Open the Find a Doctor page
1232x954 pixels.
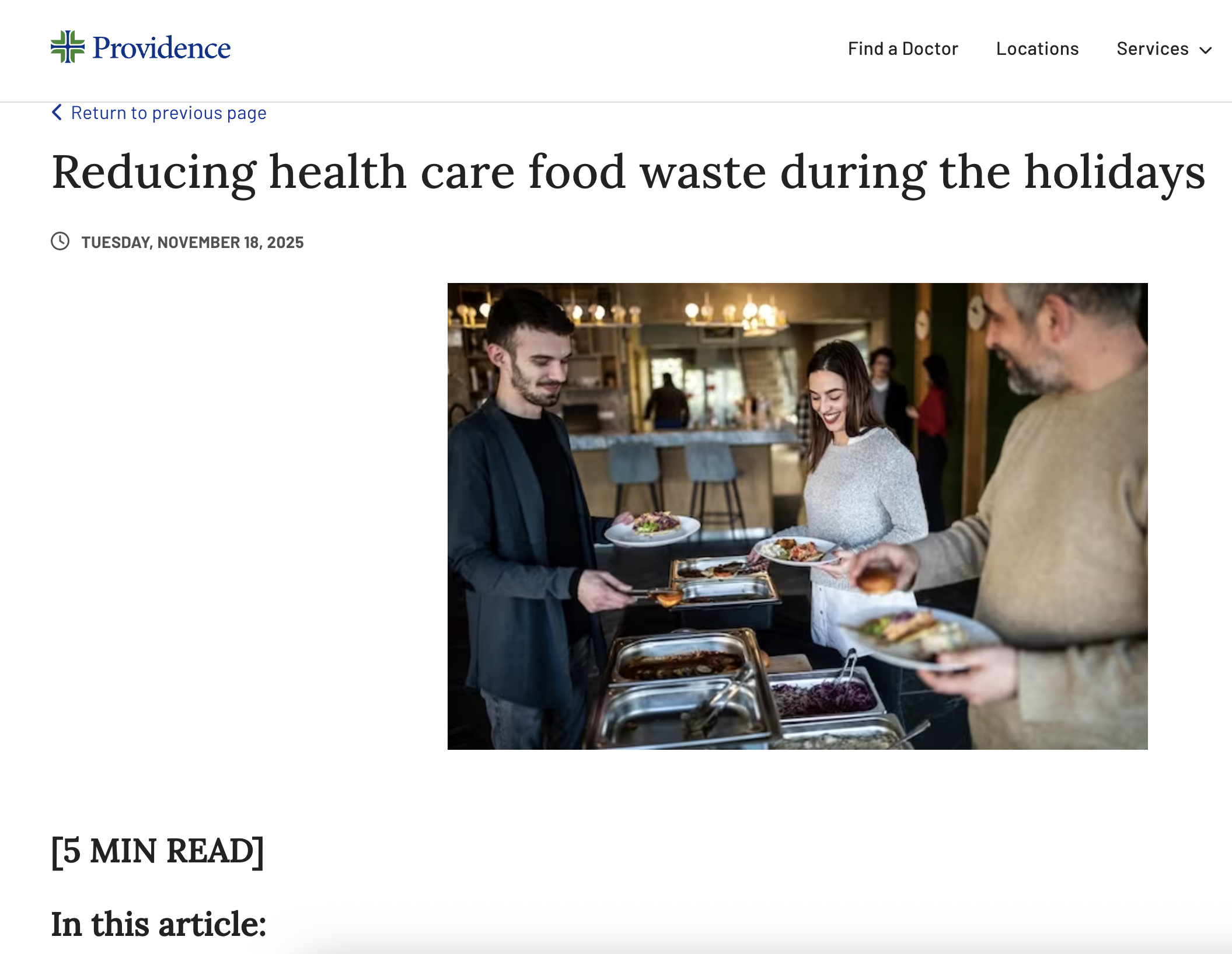[903, 48]
